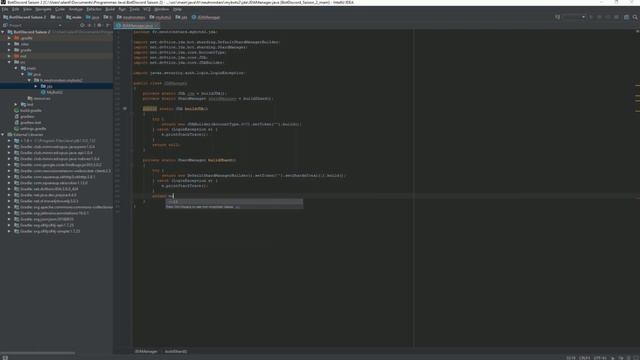Collapse the External Libraries node
This screenshot has width=640, height=360.
click(3, 134)
